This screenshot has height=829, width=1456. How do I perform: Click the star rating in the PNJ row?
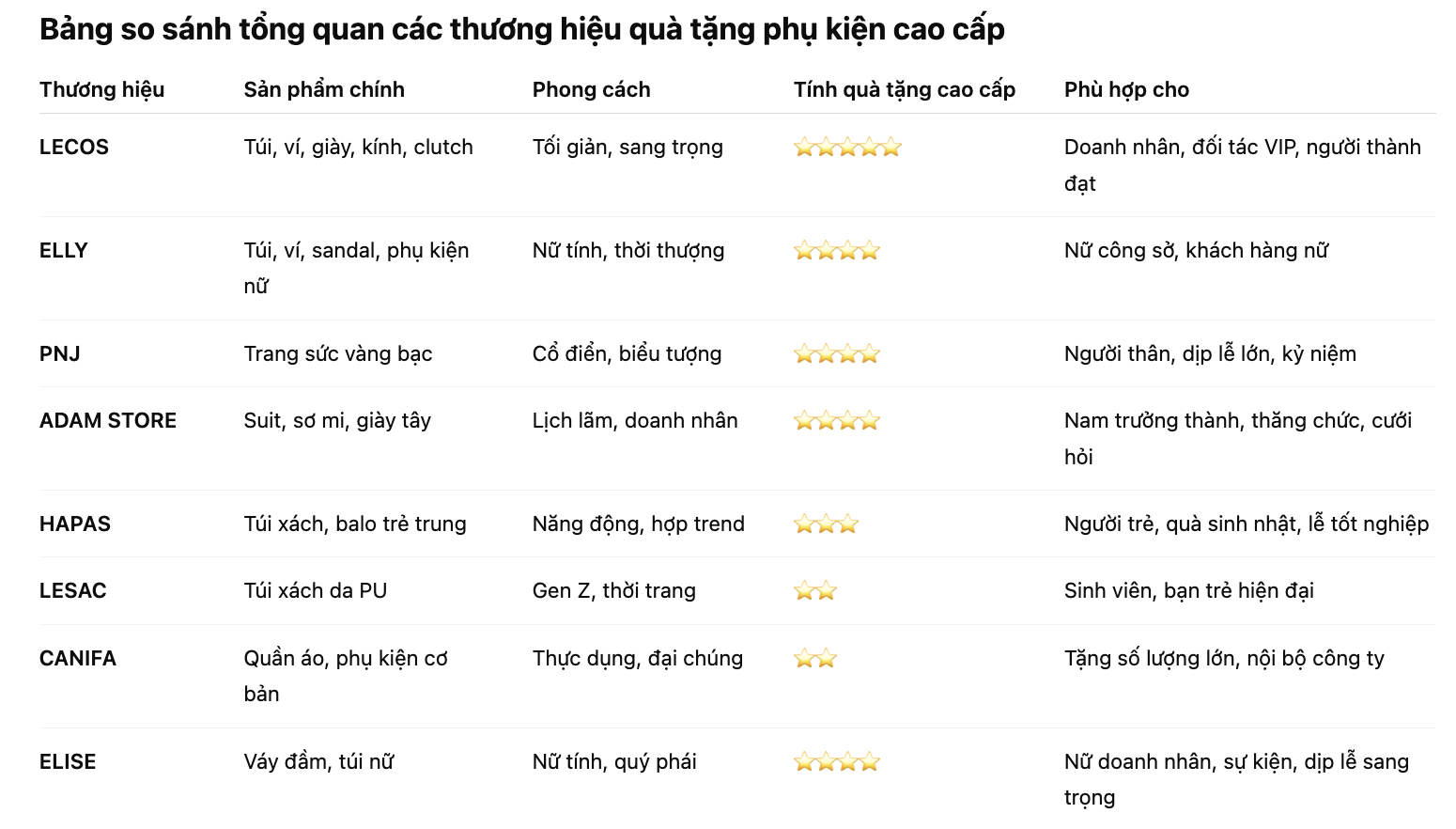click(x=836, y=354)
